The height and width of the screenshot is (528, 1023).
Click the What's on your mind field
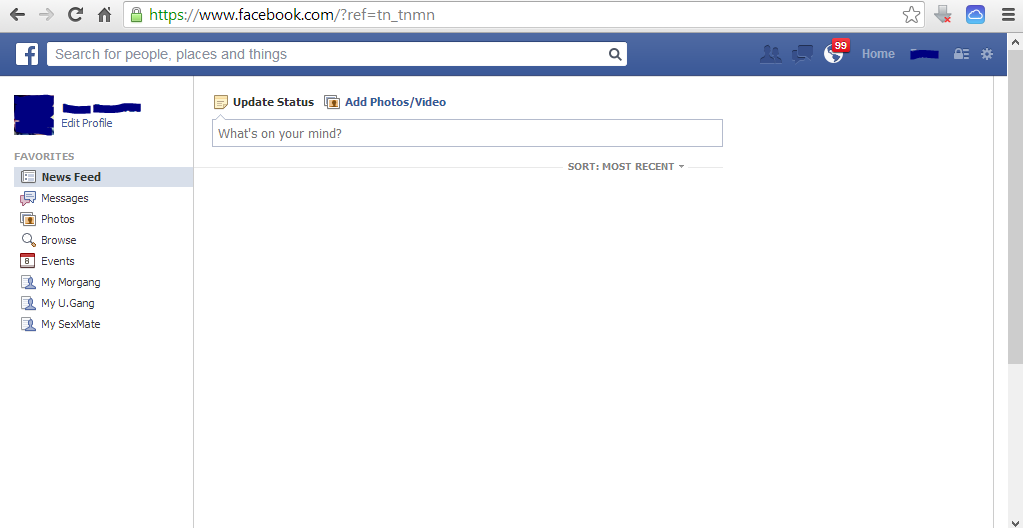(467, 134)
